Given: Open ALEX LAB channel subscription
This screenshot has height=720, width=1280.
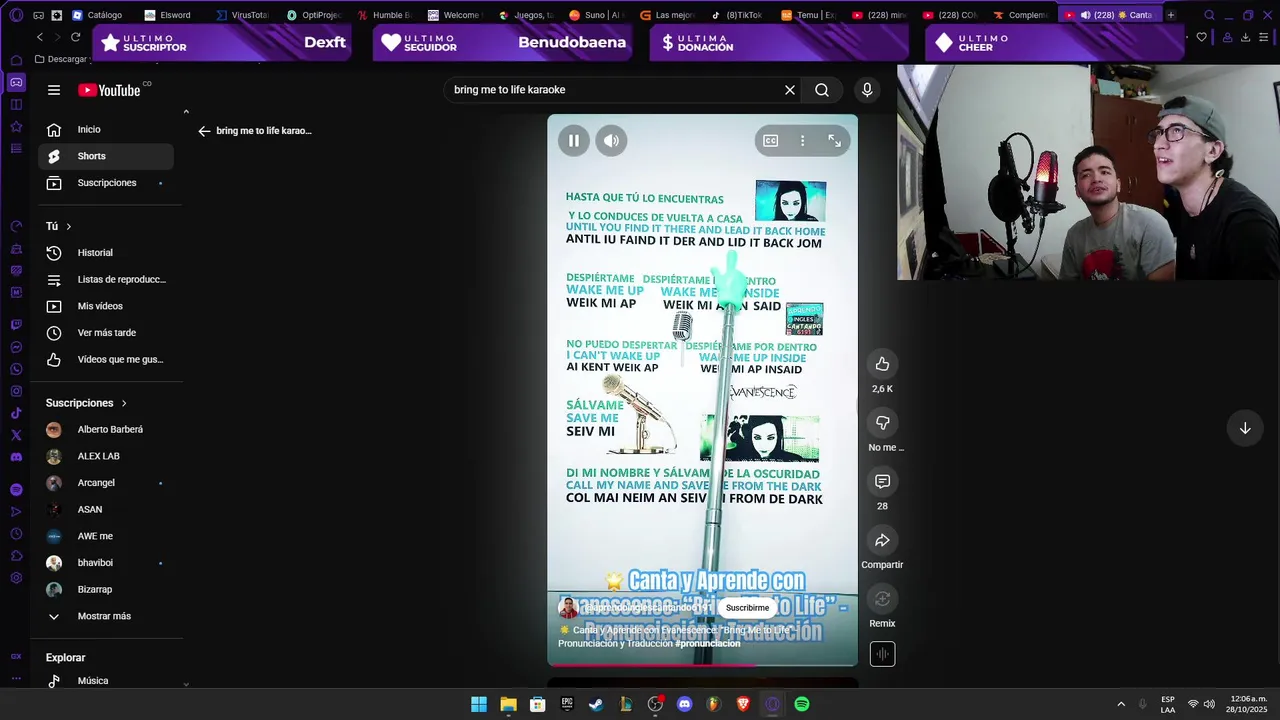Looking at the screenshot, I should [x=106, y=456].
